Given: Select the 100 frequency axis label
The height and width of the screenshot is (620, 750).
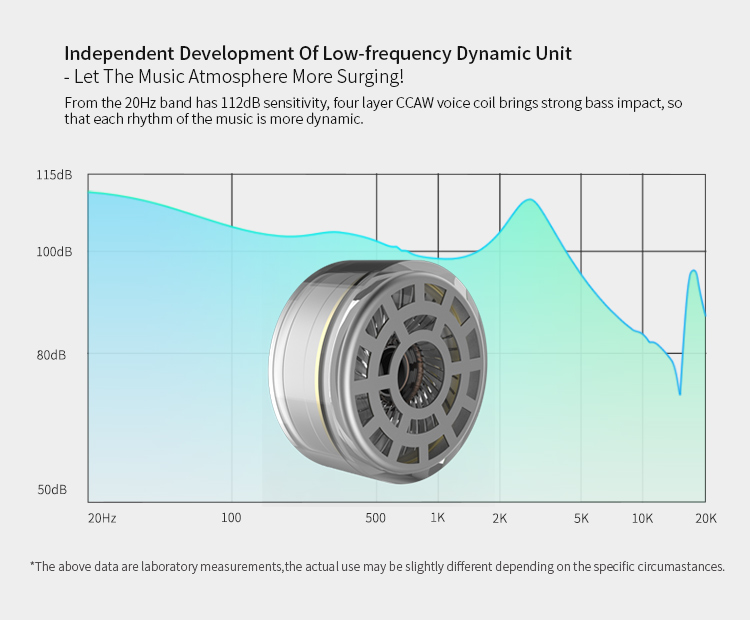Looking at the screenshot, I should click(x=231, y=518).
